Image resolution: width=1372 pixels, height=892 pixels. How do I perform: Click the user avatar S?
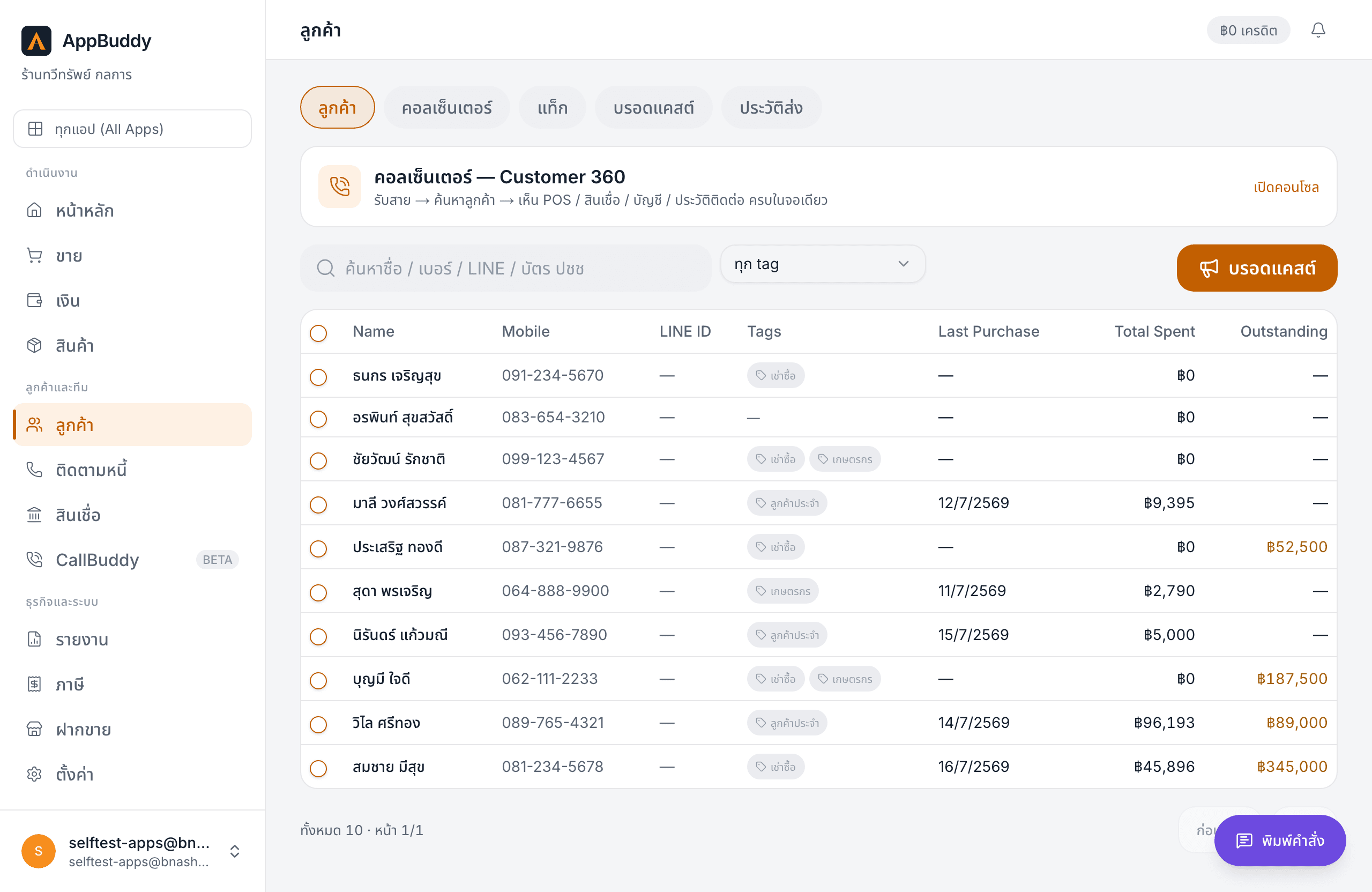pos(39,851)
